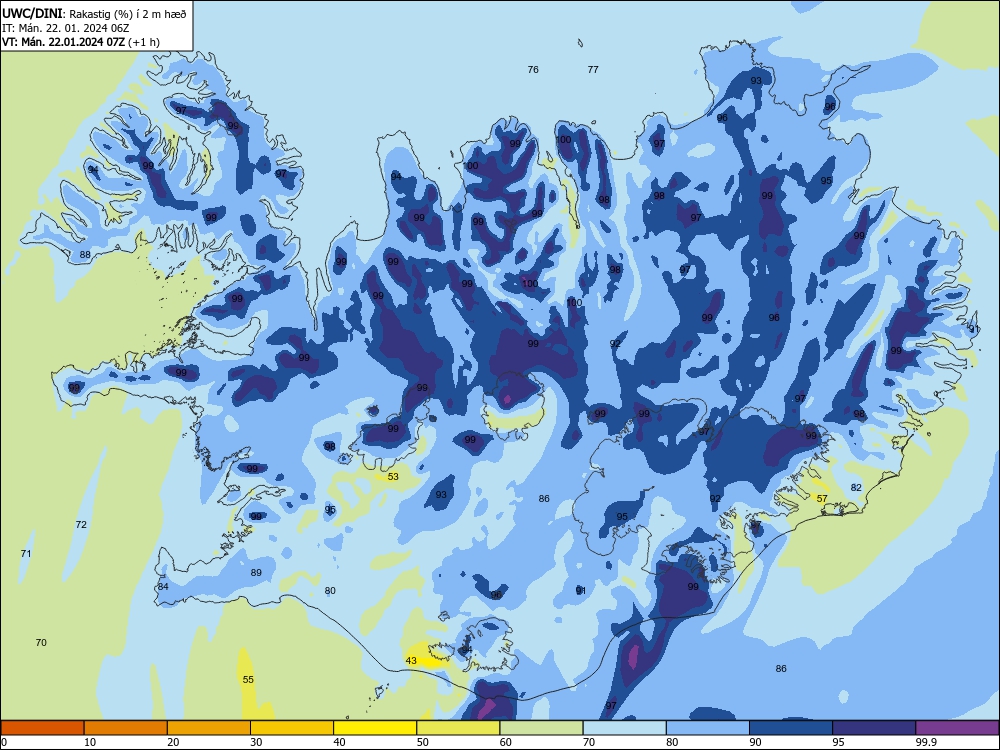
Task: Pick the dark indigo 95–99.9 legend swatch
Action: pyautogui.click(x=874, y=728)
